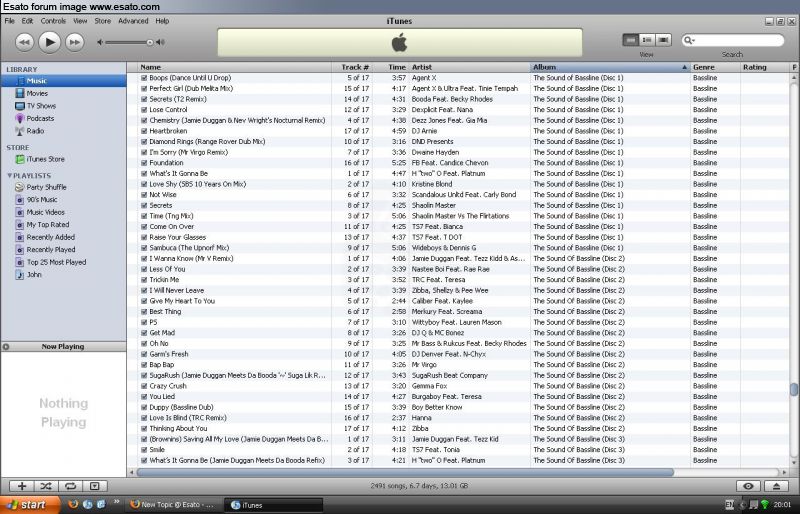Sort by the Genre column header
The image size is (800, 514).
[x=715, y=67]
